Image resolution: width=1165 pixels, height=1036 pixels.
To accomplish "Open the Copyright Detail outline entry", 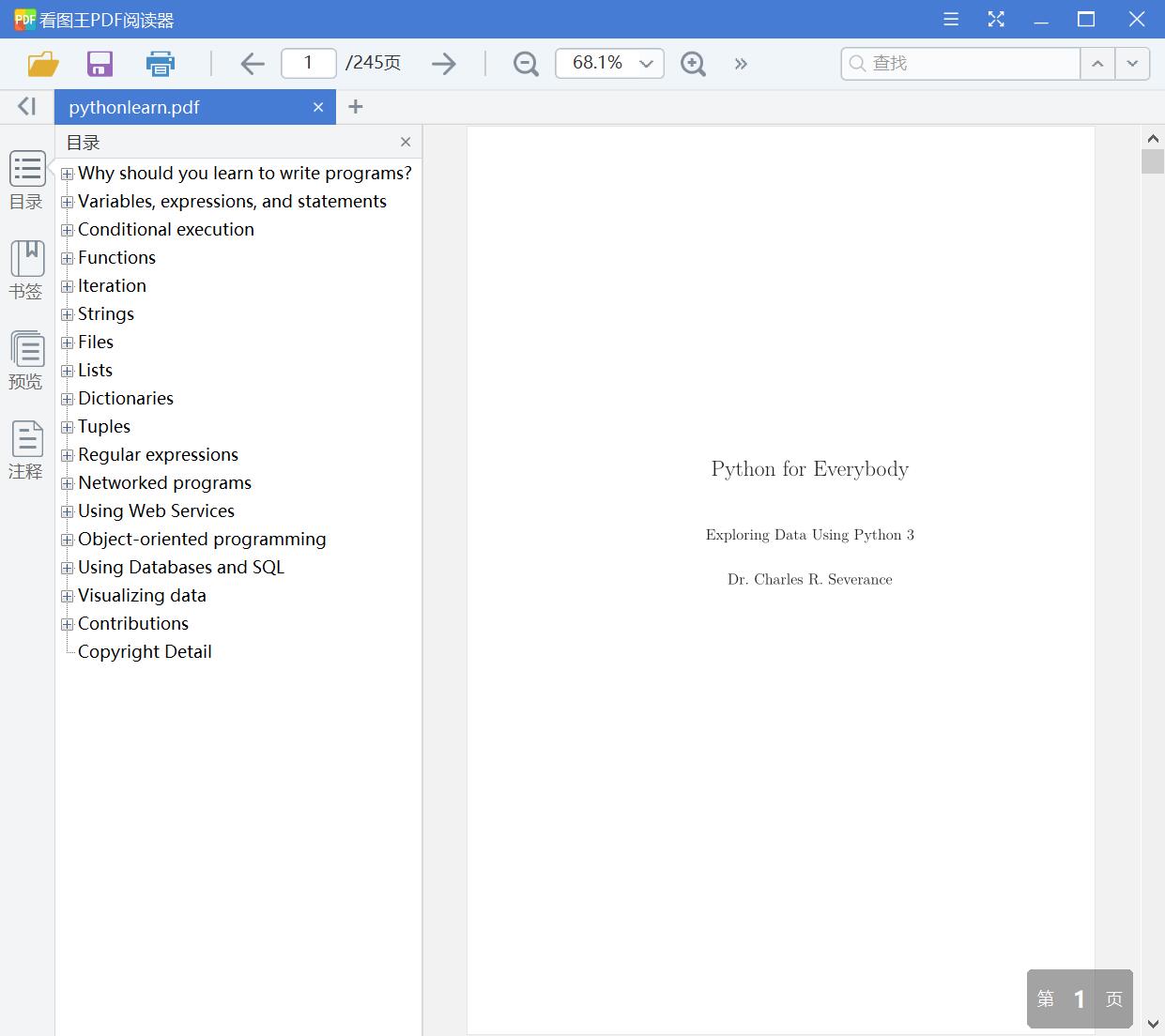I will tap(145, 651).
